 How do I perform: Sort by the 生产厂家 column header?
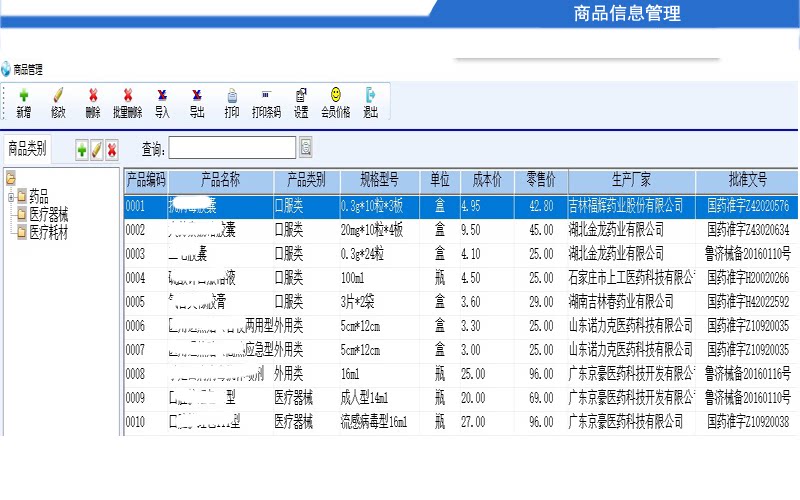click(632, 181)
